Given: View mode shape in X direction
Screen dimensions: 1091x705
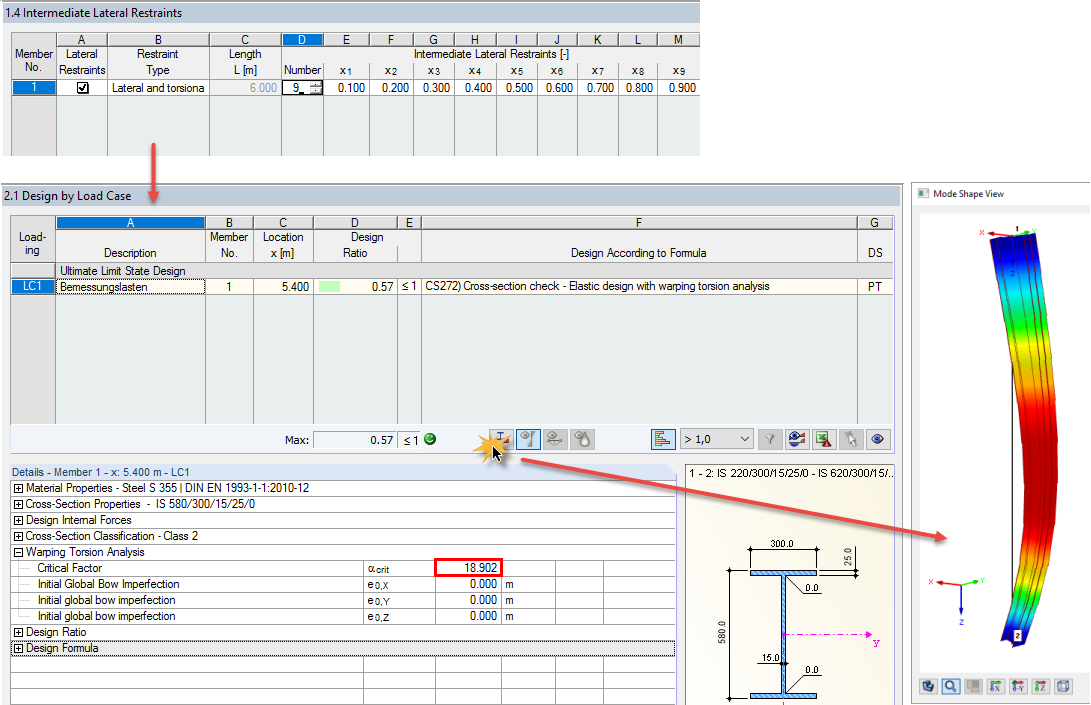Looking at the screenshot, I should coord(996,686).
